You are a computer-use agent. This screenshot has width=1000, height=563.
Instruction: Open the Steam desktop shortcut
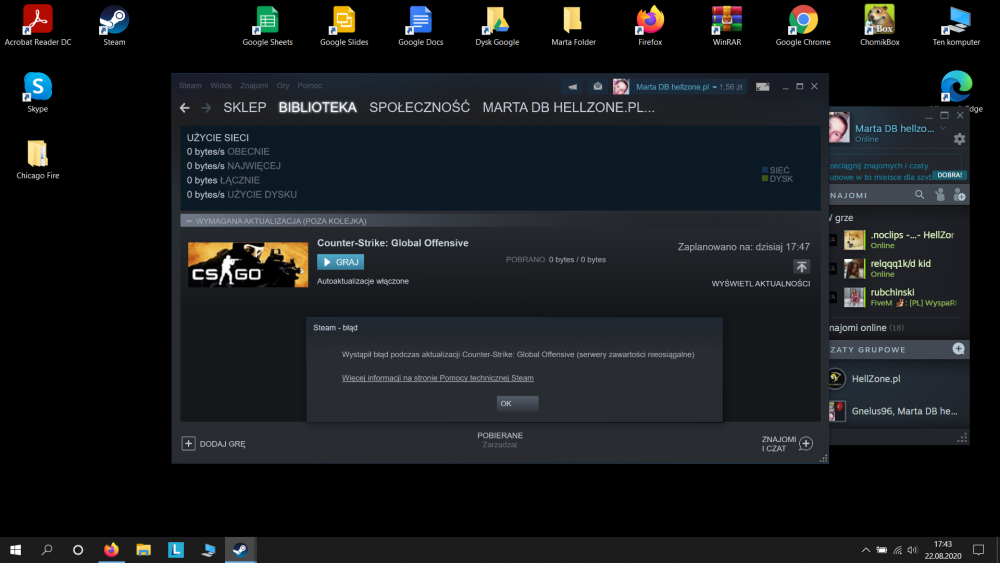coord(114,26)
